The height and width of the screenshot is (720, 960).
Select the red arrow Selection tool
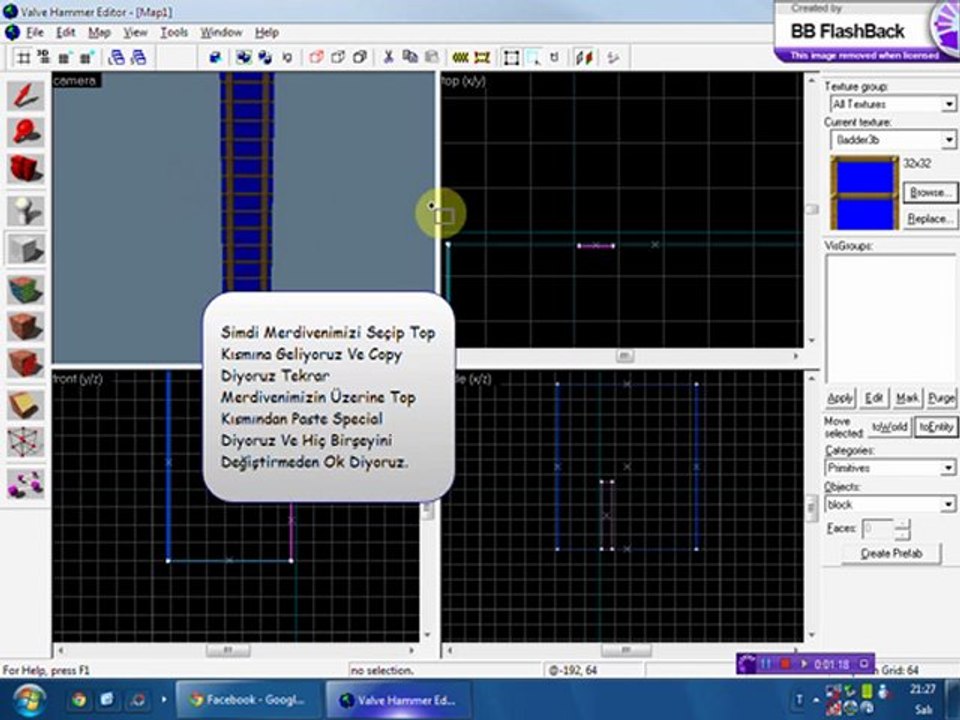pos(25,96)
